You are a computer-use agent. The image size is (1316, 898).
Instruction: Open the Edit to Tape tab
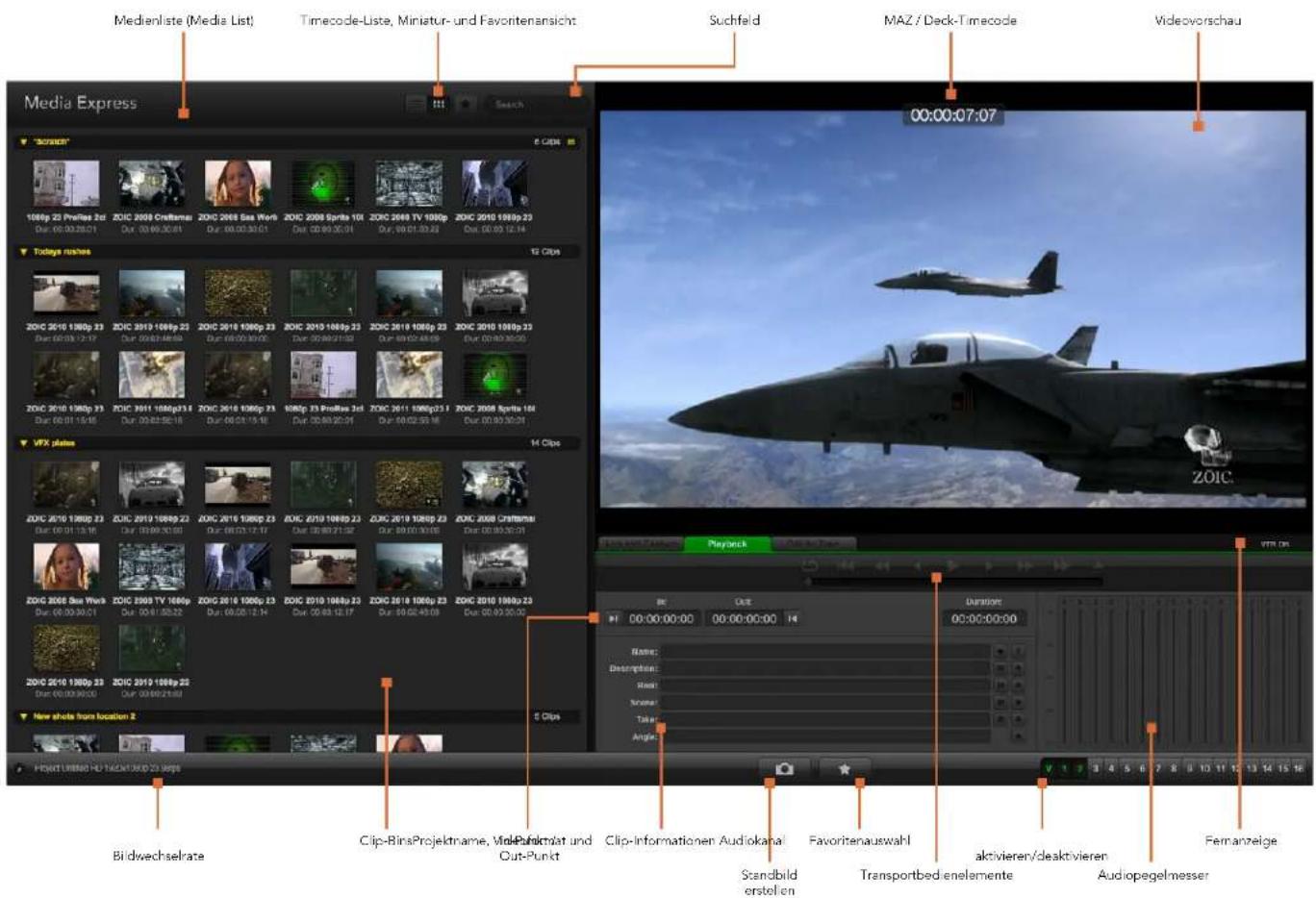(814, 544)
